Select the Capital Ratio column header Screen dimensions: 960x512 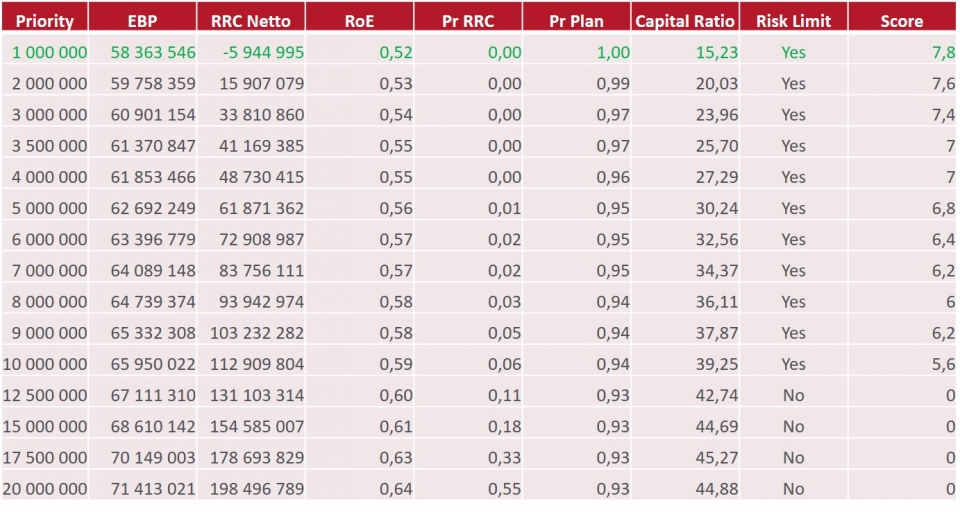click(x=685, y=21)
